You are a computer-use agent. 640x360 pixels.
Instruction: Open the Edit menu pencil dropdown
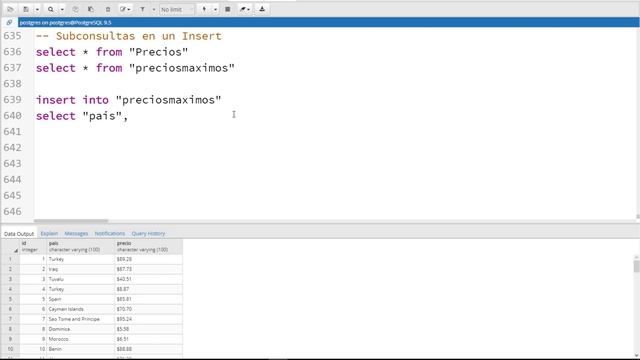click(125, 9)
